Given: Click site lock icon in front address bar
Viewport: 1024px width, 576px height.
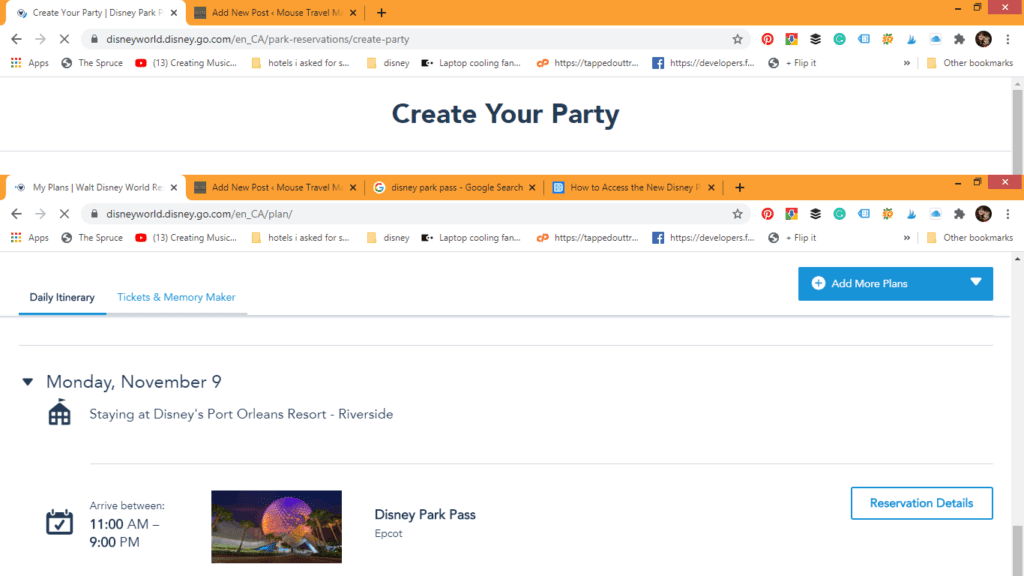Looking at the screenshot, I should coord(94,214).
